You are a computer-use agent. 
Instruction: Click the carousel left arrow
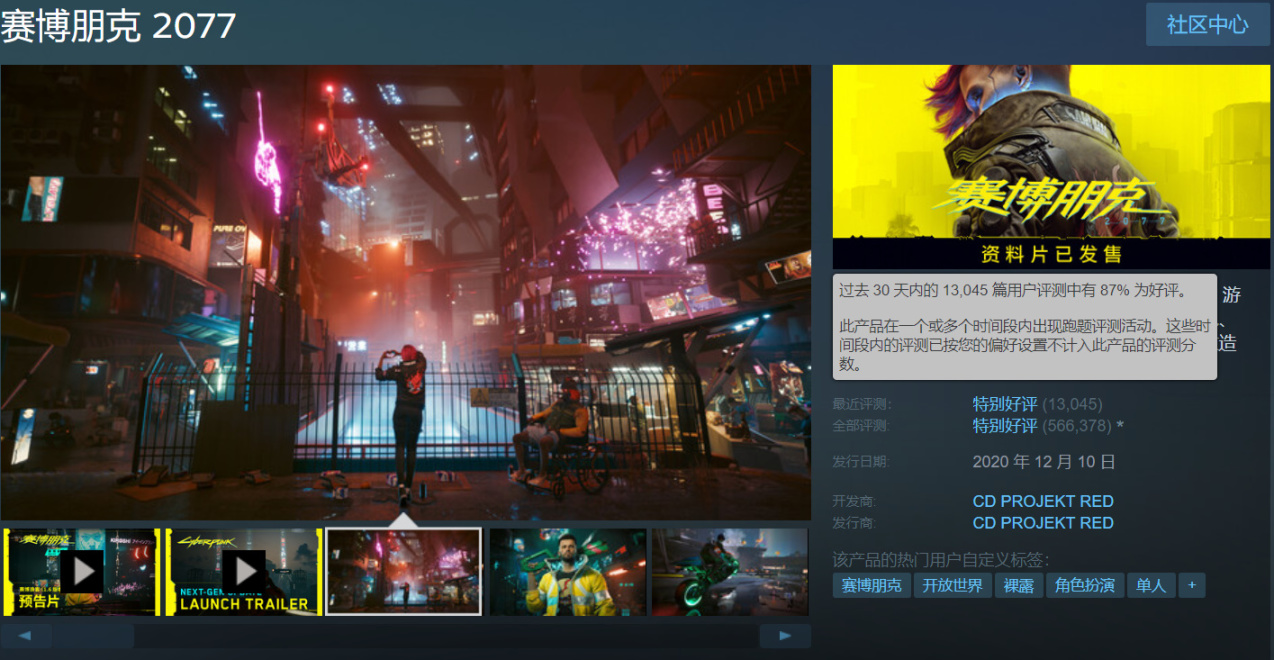[26, 635]
